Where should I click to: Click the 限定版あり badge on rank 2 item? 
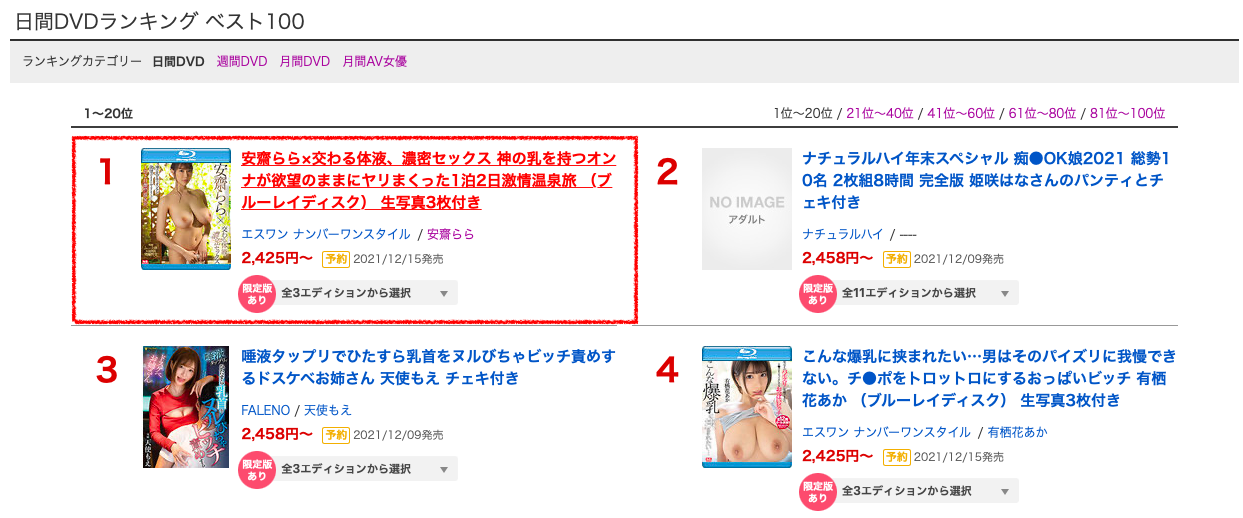coord(818,293)
